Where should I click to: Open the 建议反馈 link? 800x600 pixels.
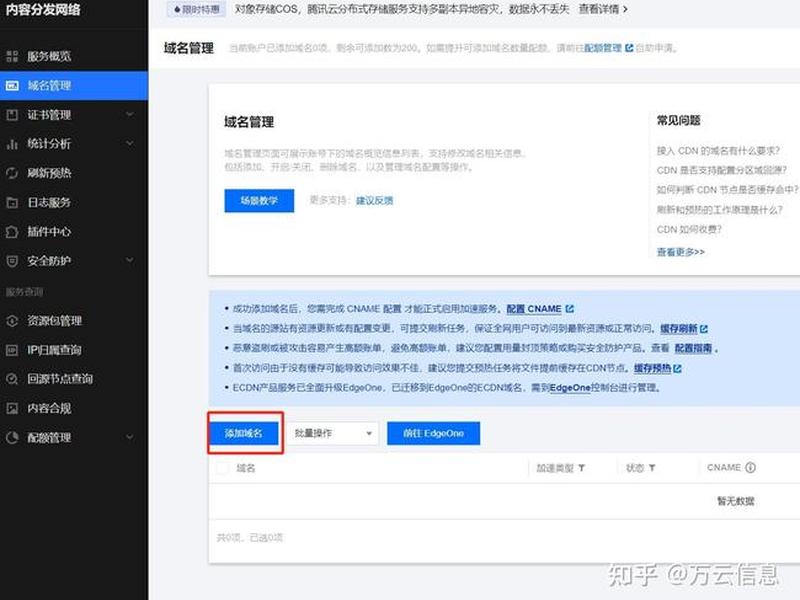tap(374, 201)
